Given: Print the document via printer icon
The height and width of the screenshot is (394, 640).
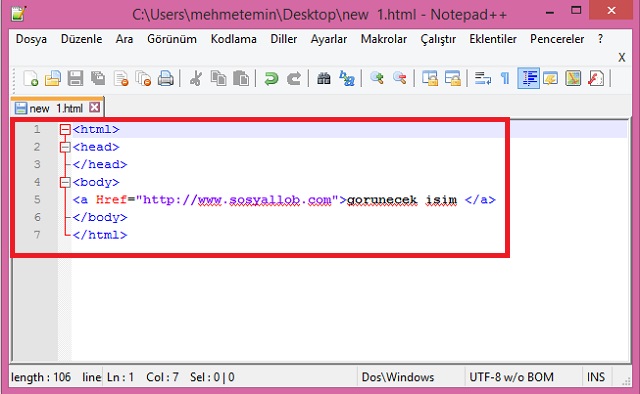Looking at the screenshot, I should (166, 78).
